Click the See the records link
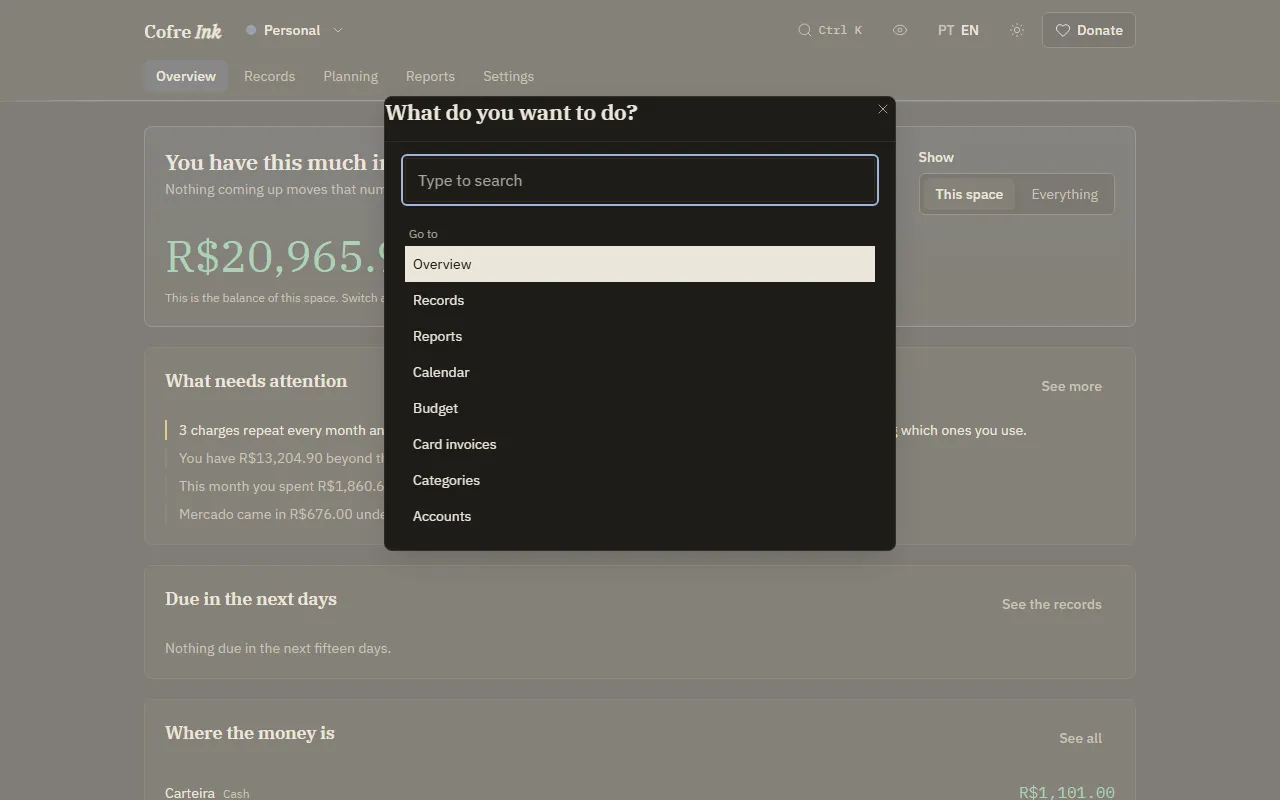 click(1052, 604)
